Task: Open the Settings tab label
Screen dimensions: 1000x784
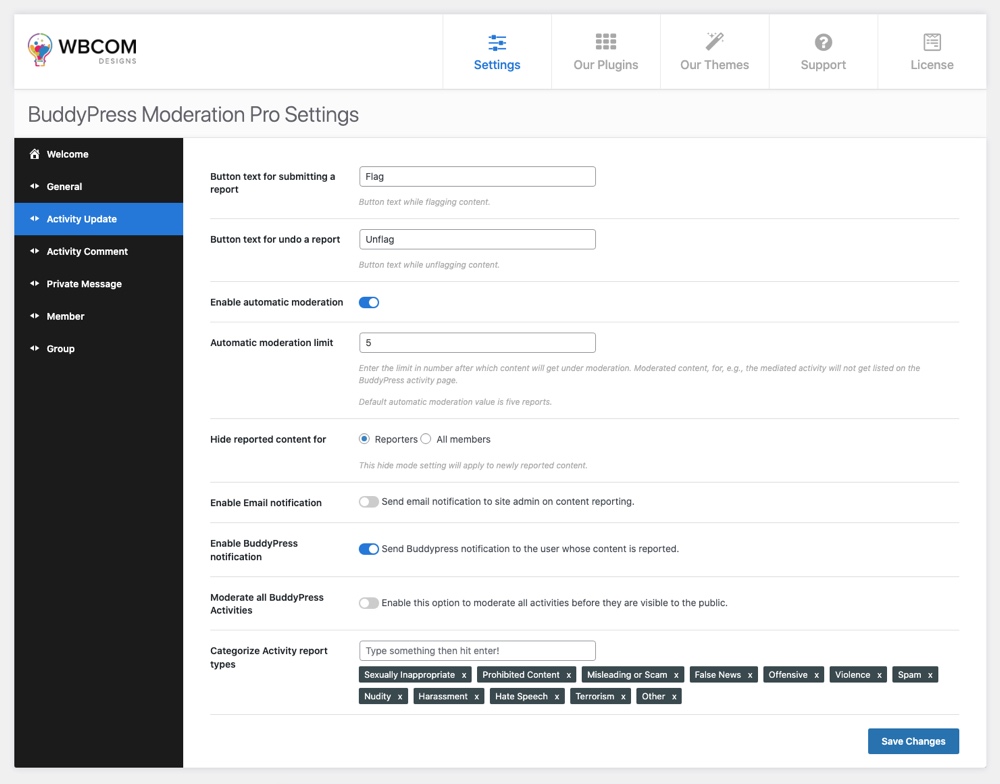Action: (x=497, y=64)
